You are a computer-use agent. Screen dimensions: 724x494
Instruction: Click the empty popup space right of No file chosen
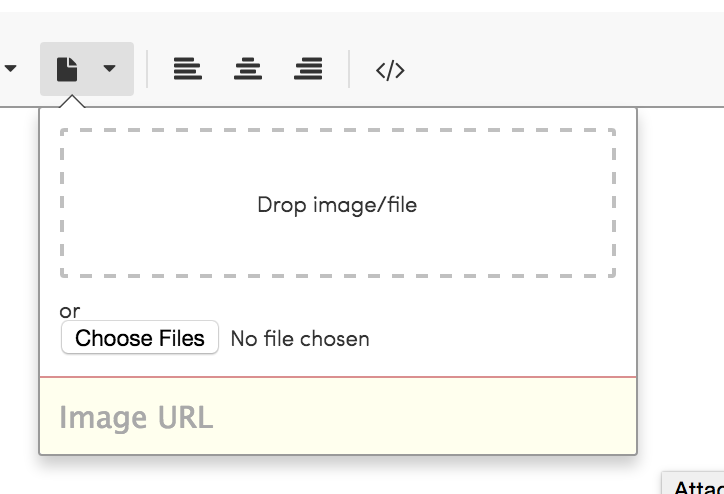(x=501, y=339)
